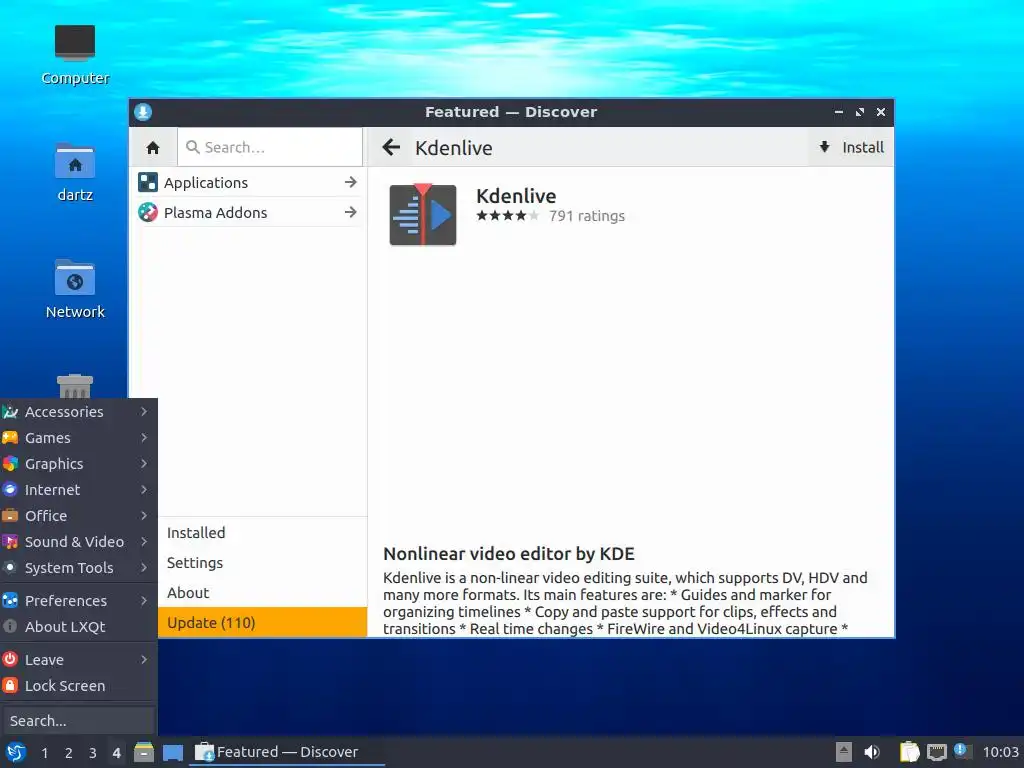The height and width of the screenshot is (768, 1024).
Task: Click the back arrow beside Kdenlive title
Action: point(391,147)
